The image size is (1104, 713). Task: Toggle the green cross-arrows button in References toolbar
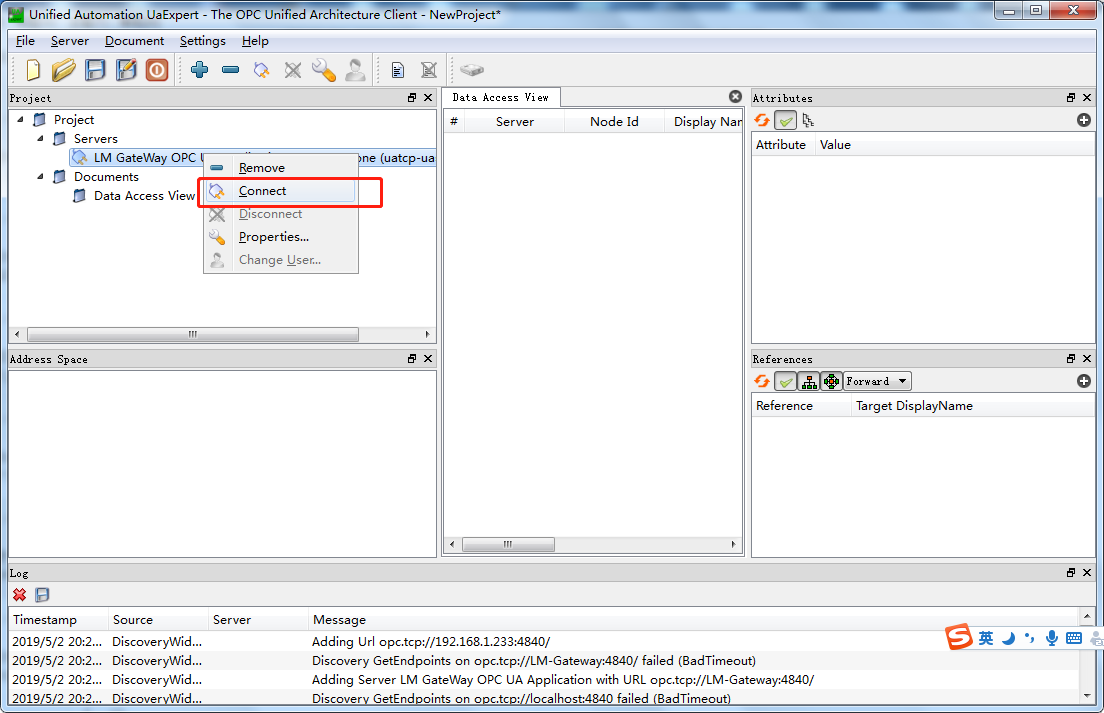click(x=832, y=381)
